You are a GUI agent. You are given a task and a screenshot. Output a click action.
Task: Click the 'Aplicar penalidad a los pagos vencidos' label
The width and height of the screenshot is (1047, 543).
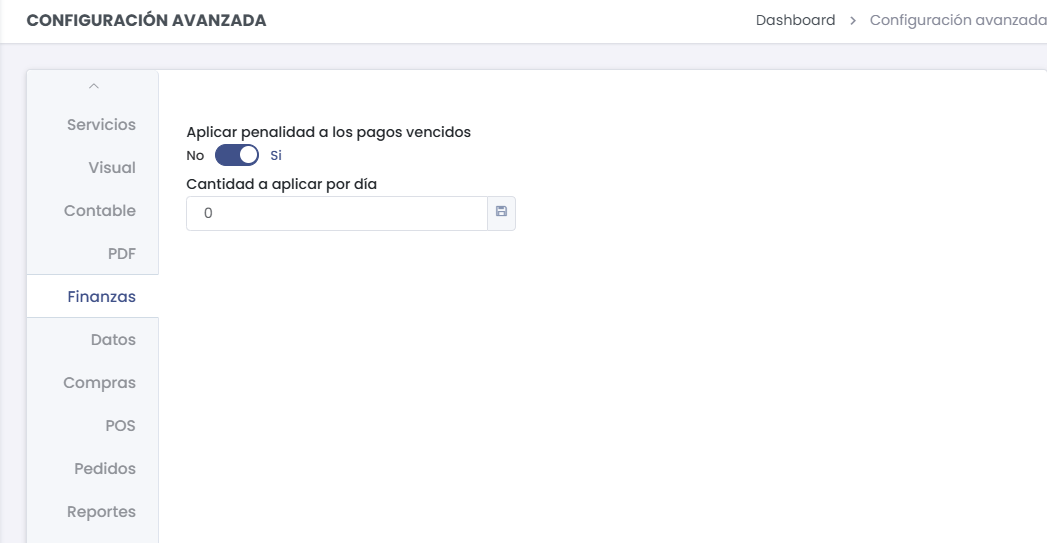[328, 132]
